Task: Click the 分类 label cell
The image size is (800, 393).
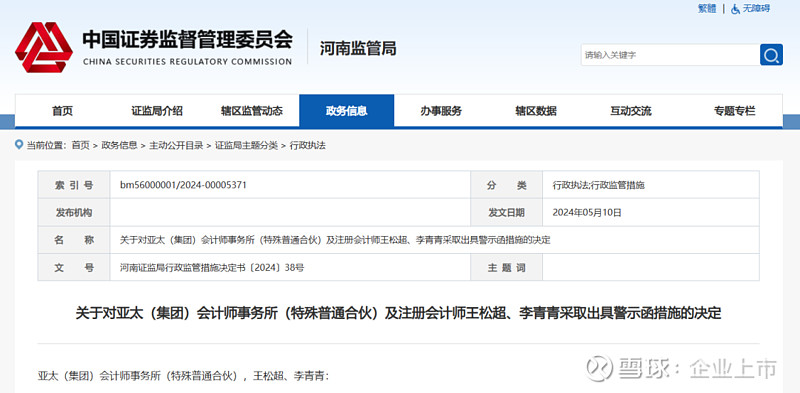Action: coord(506,185)
